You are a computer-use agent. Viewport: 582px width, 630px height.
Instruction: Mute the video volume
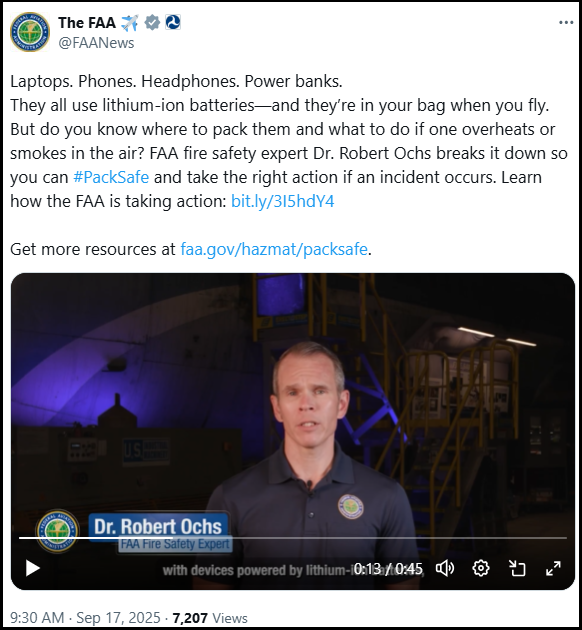[445, 568]
